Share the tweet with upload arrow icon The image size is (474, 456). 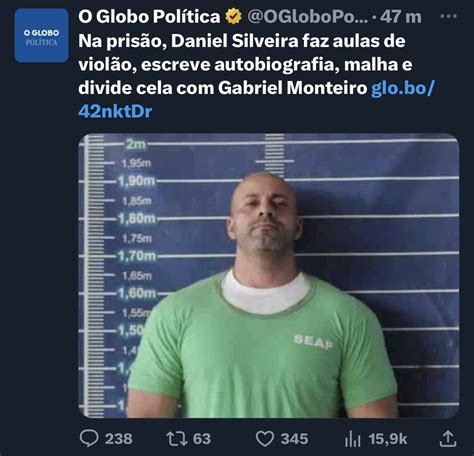[x=447, y=438]
